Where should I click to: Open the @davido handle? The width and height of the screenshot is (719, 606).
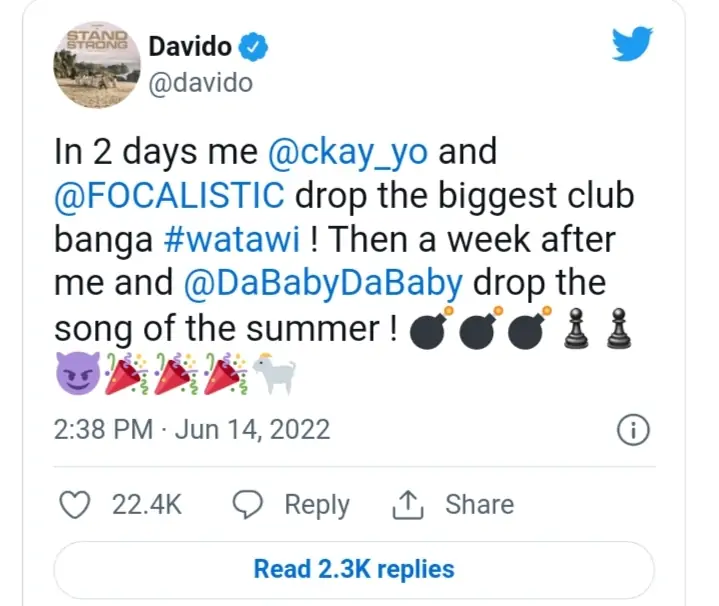200,83
